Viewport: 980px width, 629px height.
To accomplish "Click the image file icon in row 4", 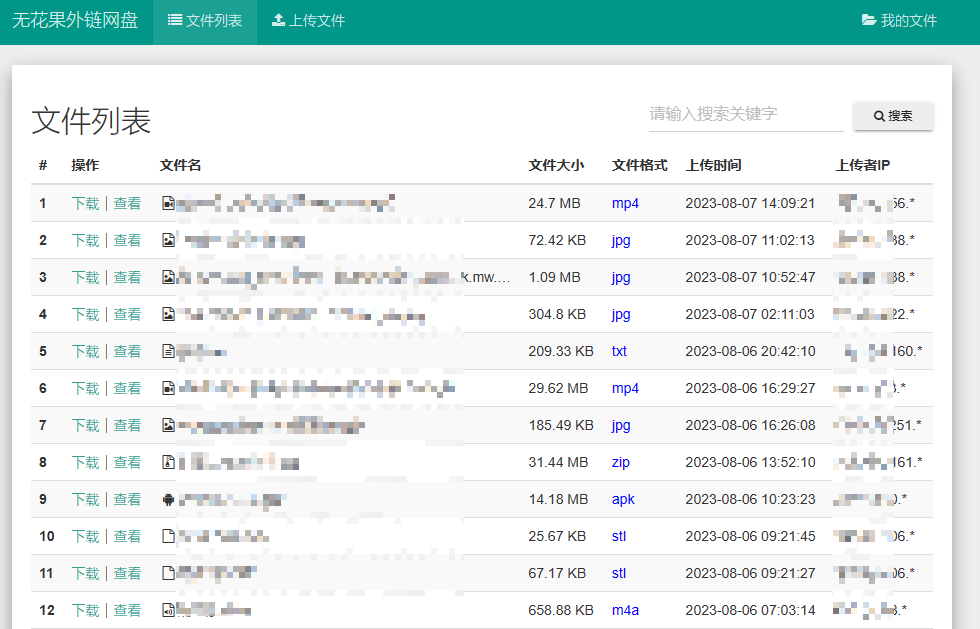I will 168,314.
